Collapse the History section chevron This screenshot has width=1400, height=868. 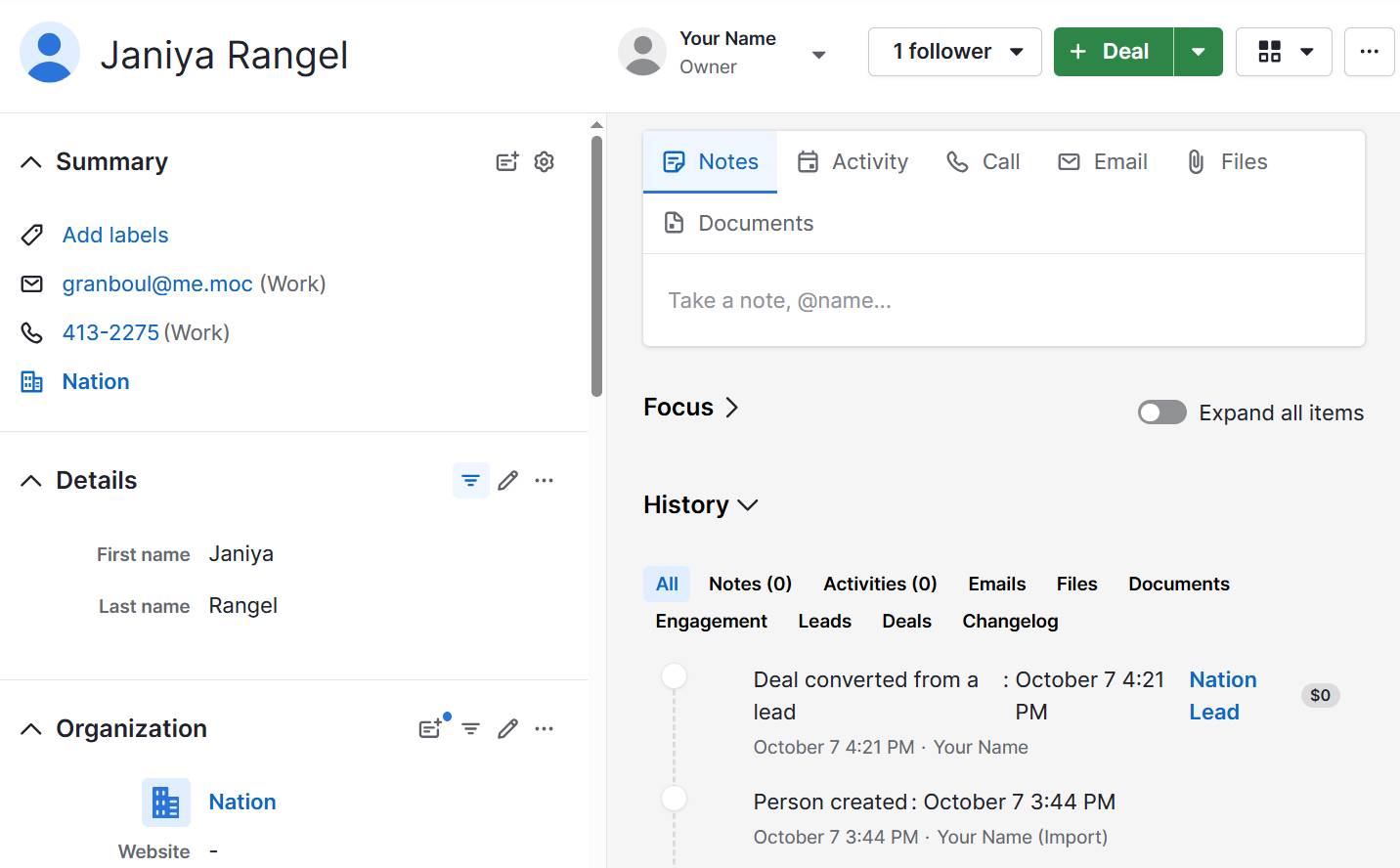749,505
